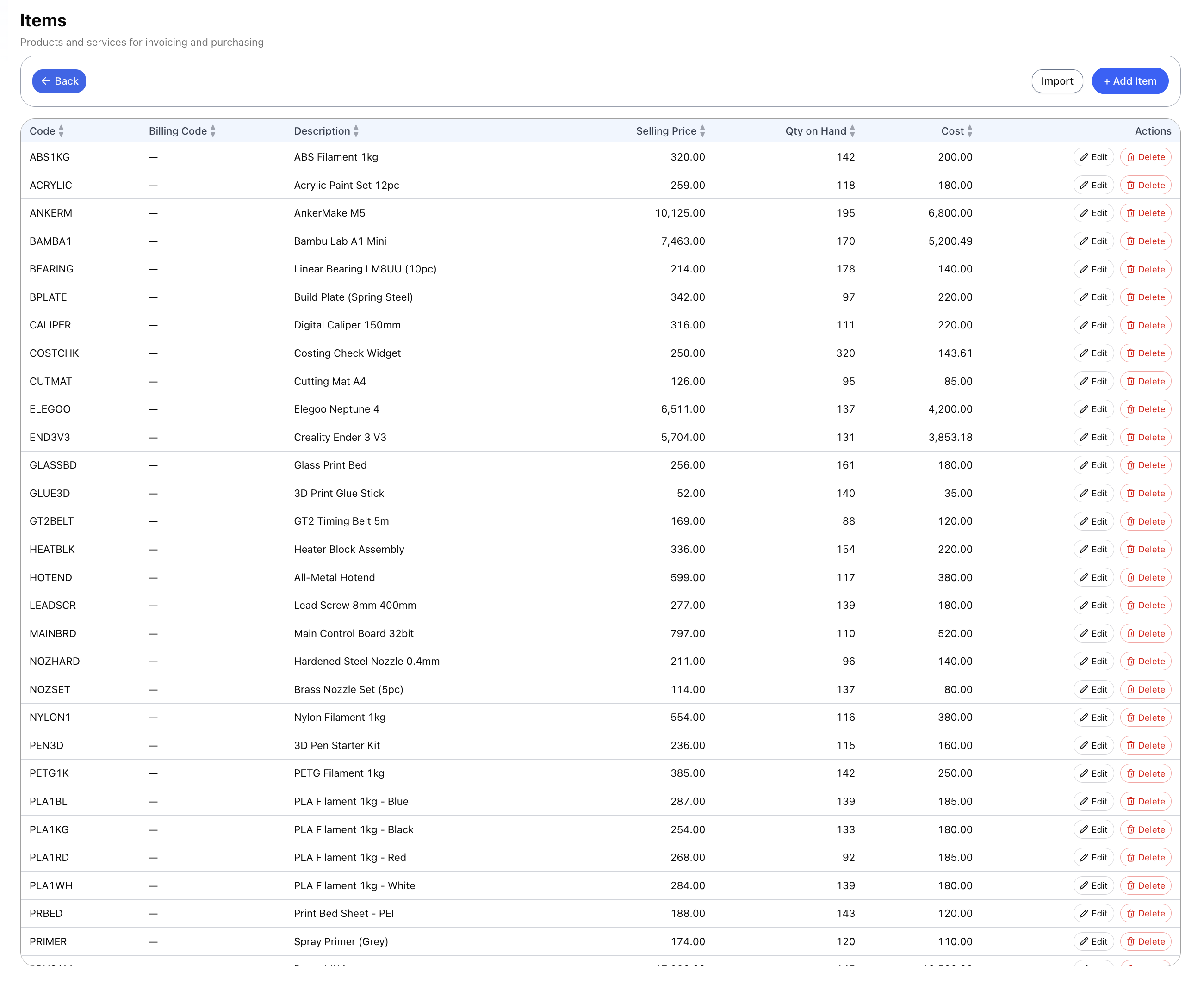Select the COSTCHK code cell

54,353
